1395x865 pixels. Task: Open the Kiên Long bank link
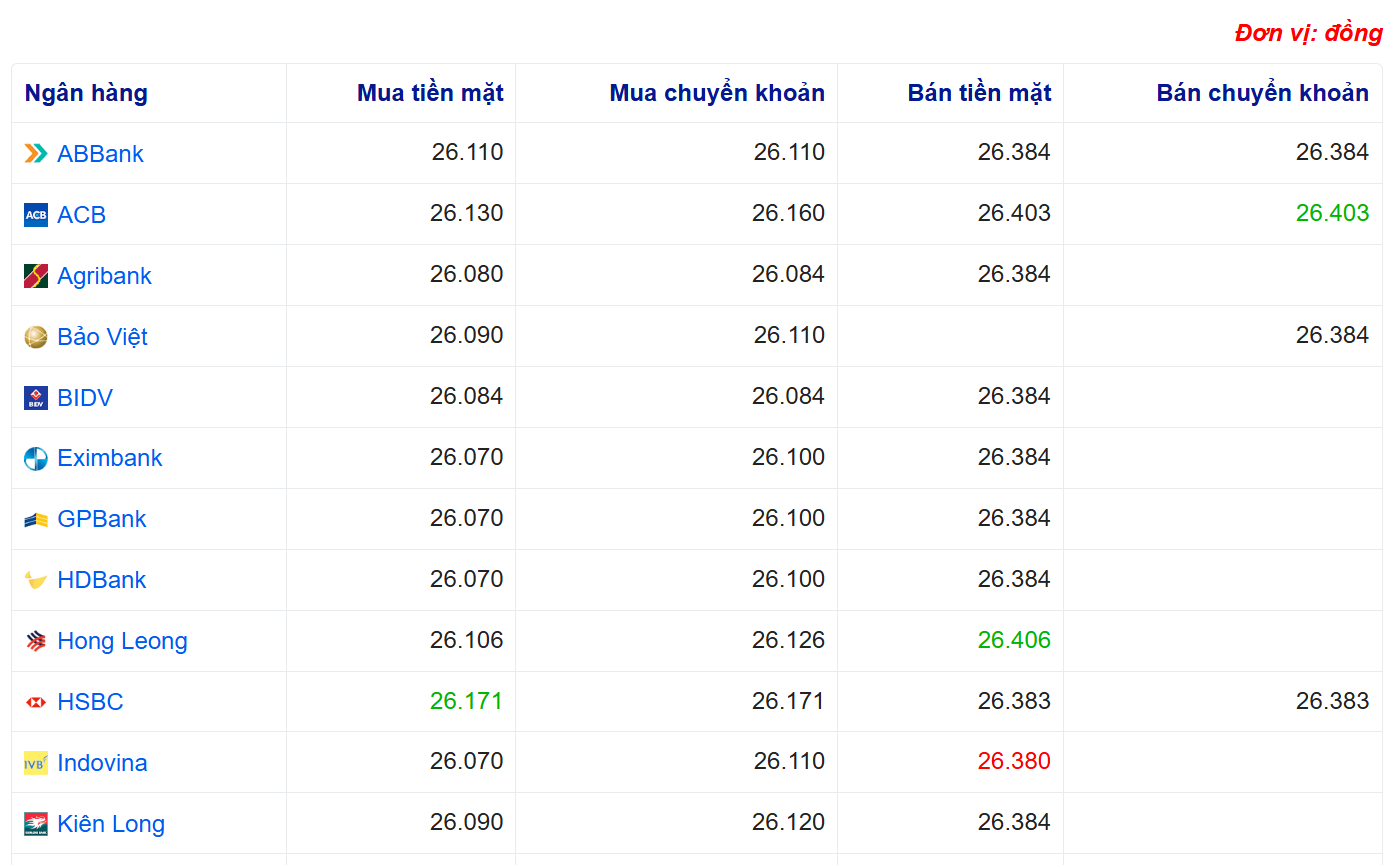point(110,824)
